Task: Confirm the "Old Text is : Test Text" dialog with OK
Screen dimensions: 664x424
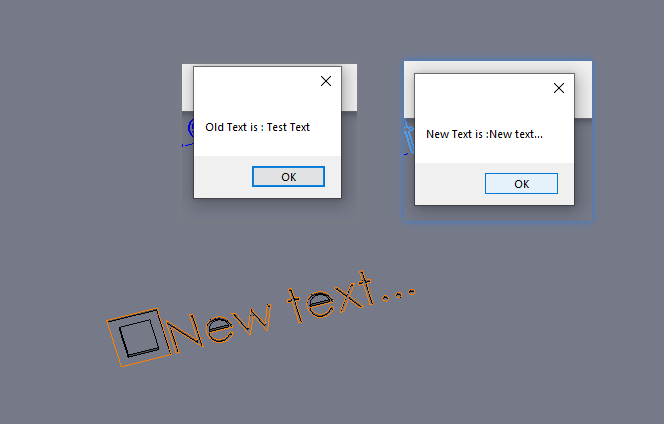Action: pos(288,177)
